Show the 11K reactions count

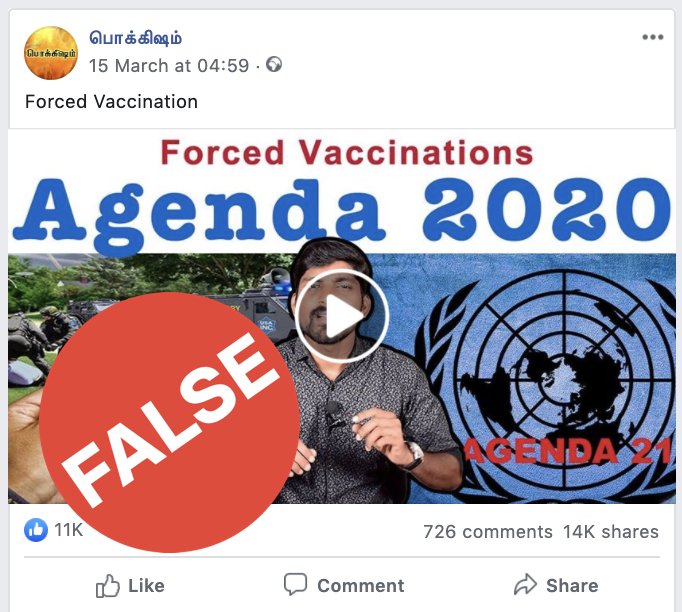(x=68, y=530)
